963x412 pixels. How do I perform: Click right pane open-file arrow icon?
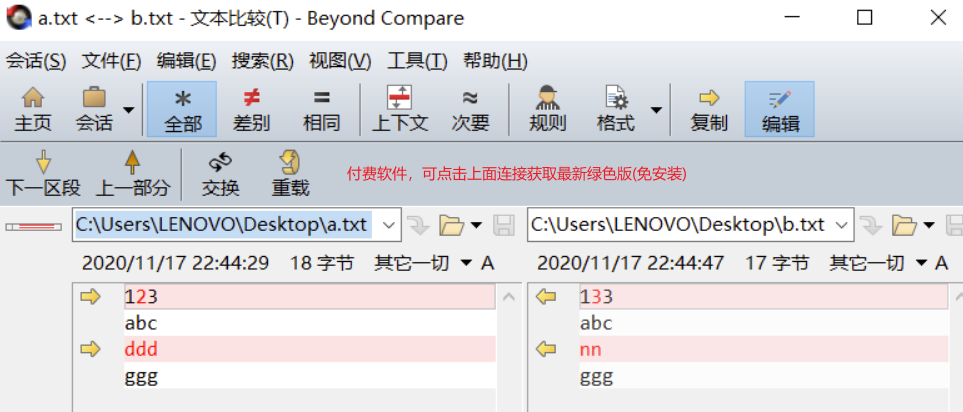(870, 225)
